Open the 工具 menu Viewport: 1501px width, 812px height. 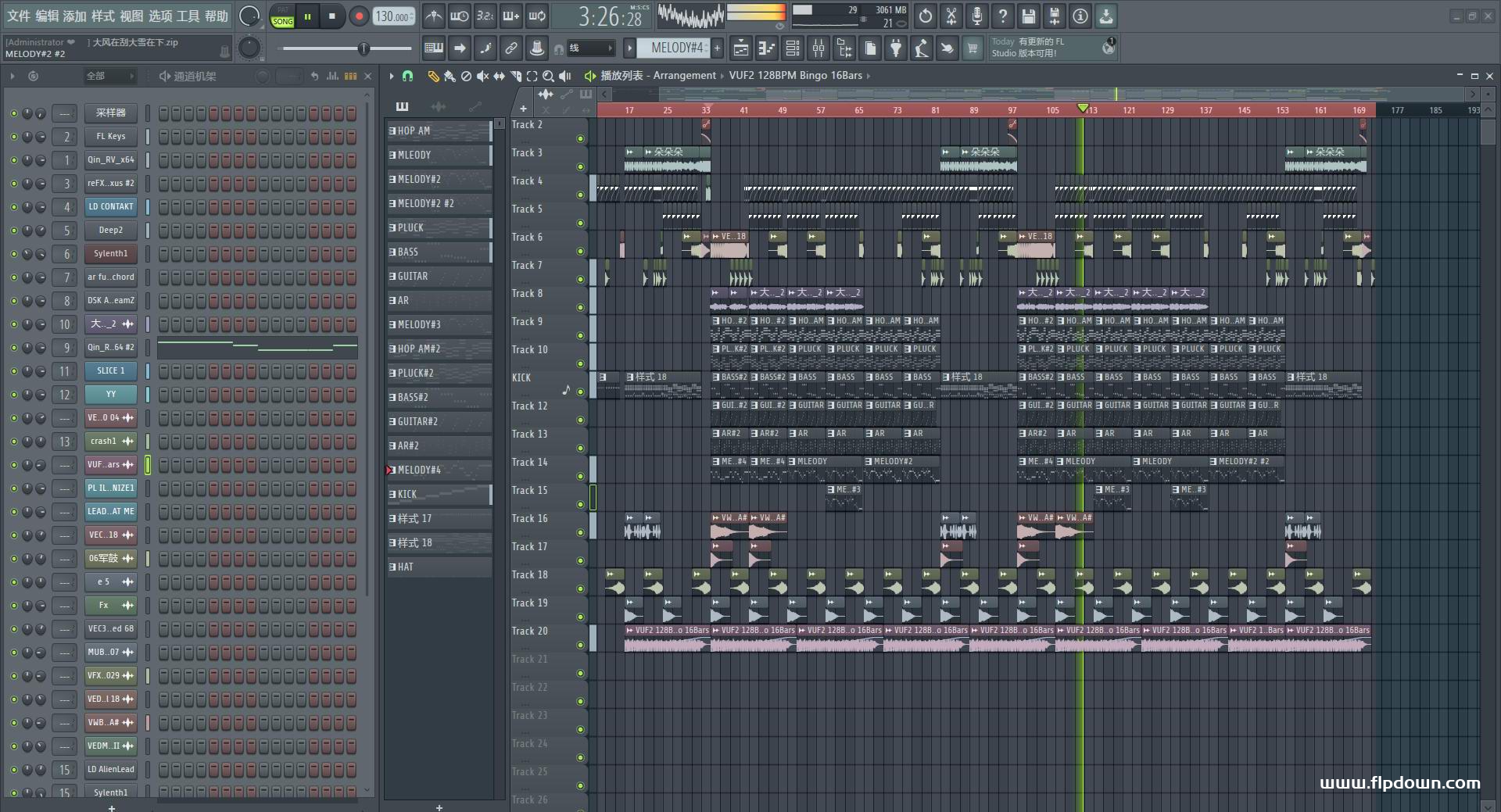coord(188,16)
